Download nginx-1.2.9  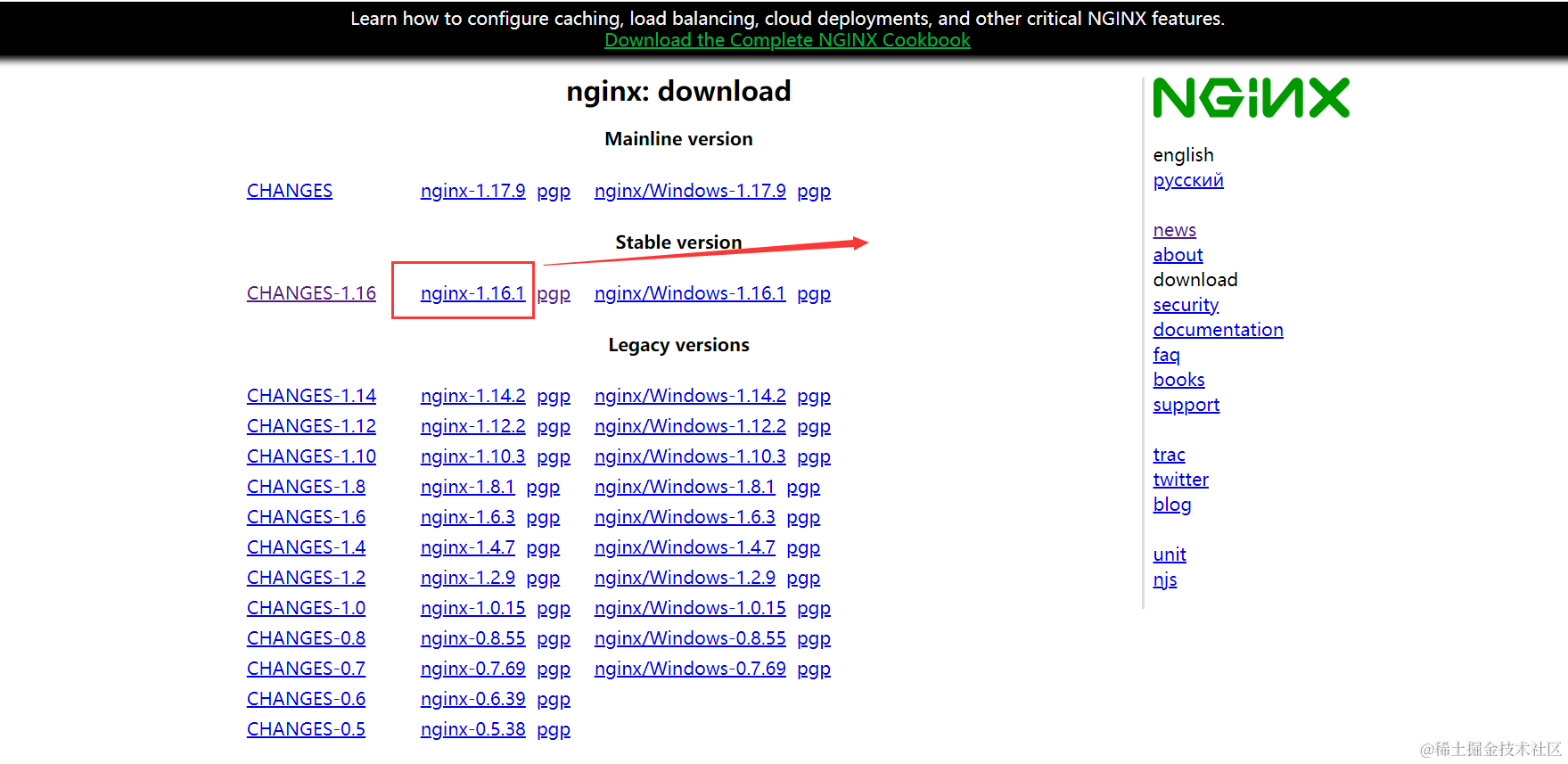[x=468, y=578]
